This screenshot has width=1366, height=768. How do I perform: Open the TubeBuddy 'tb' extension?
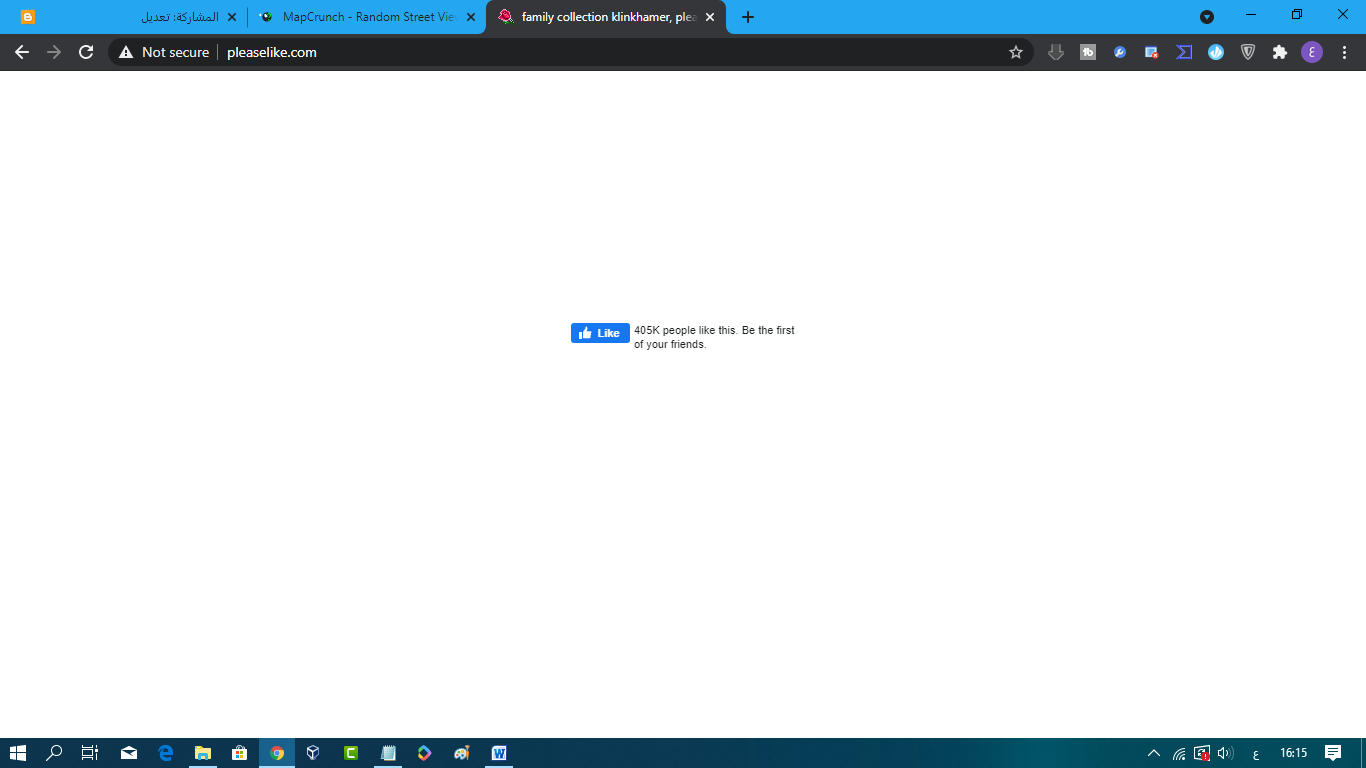click(1088, 52)
